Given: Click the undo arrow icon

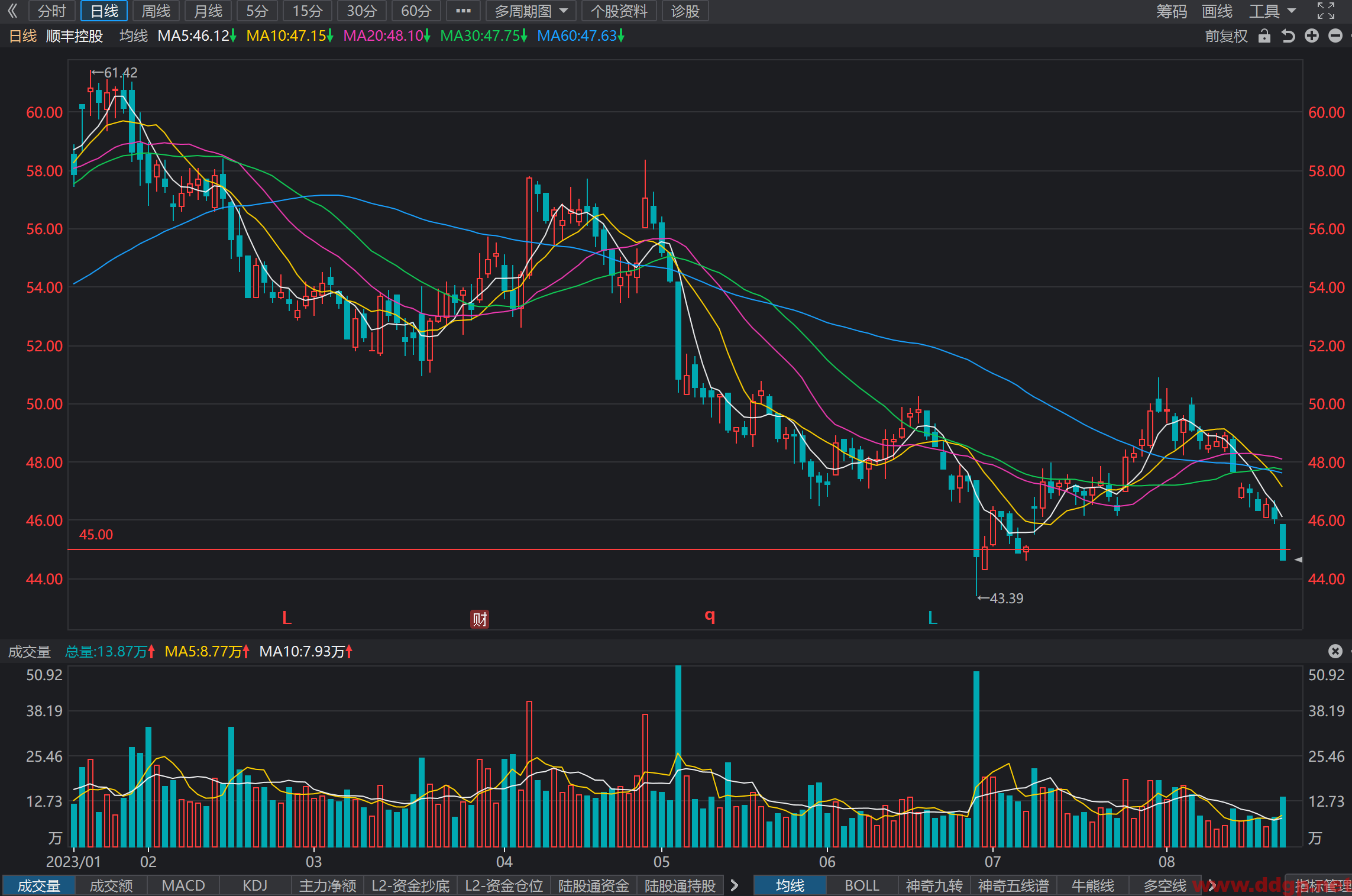Looking at the screenshot, I should click(1288, 36).
